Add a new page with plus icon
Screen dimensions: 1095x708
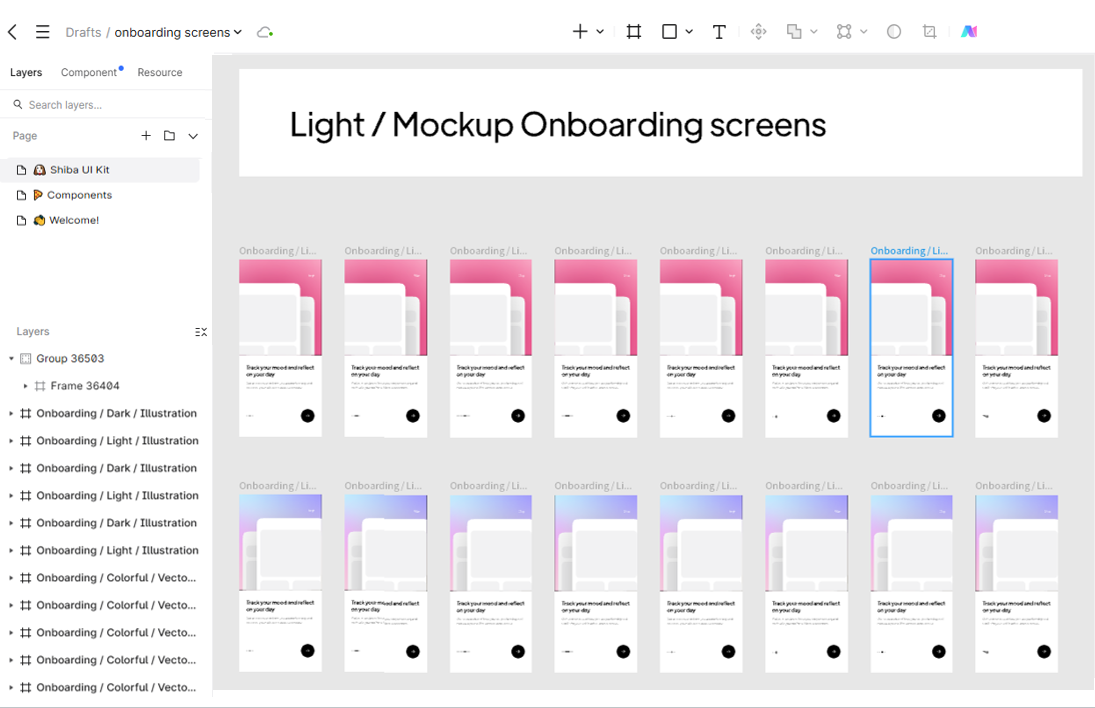tap(146, 135)
